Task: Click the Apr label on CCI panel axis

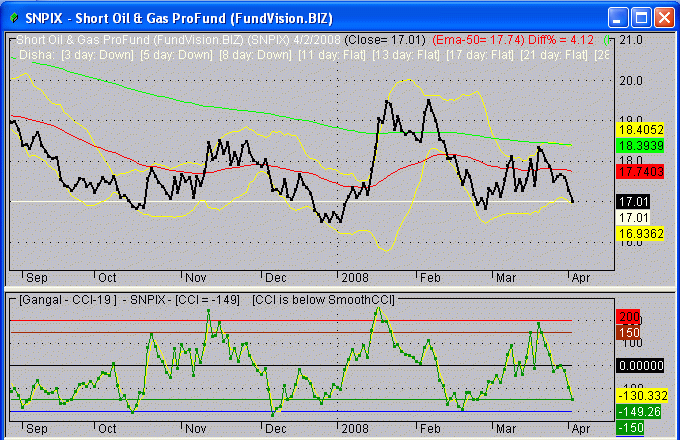Action: 581,429
